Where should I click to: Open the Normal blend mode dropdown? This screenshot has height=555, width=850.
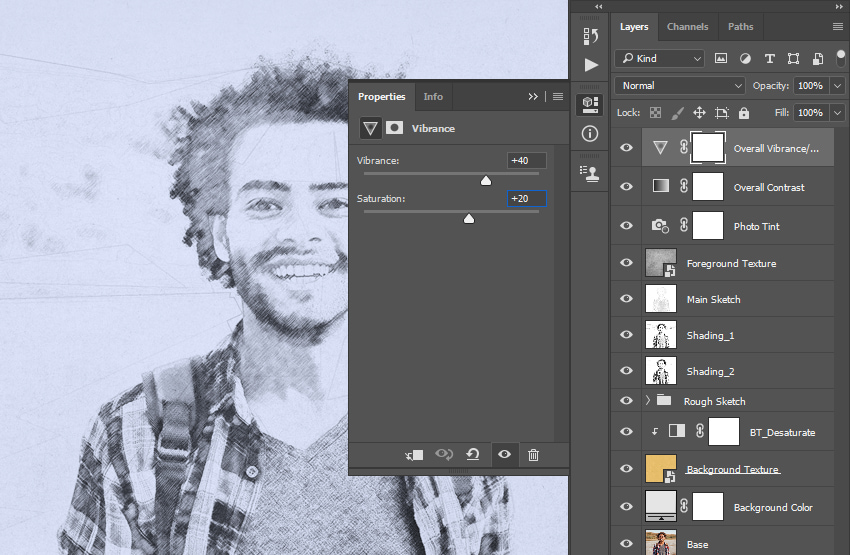(x=680, y=86)
